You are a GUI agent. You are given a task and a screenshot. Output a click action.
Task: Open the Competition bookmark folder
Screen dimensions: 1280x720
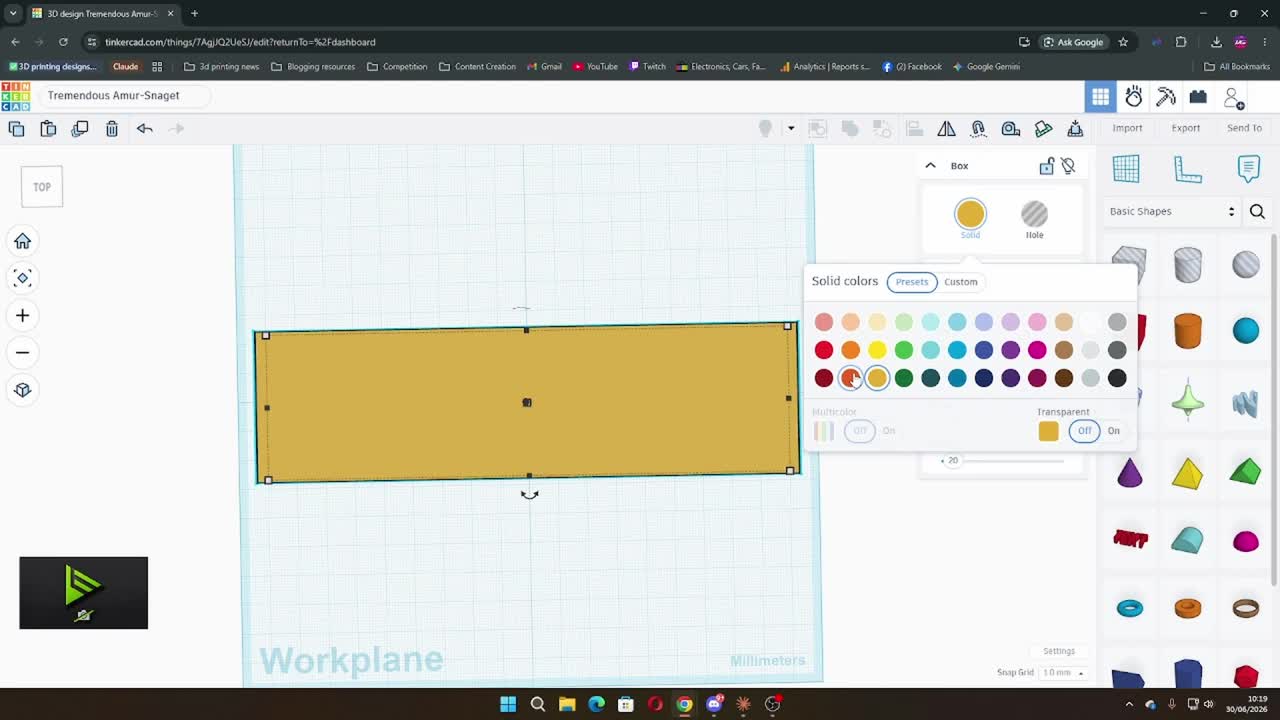pyautogui.click(x=397, y=67)
